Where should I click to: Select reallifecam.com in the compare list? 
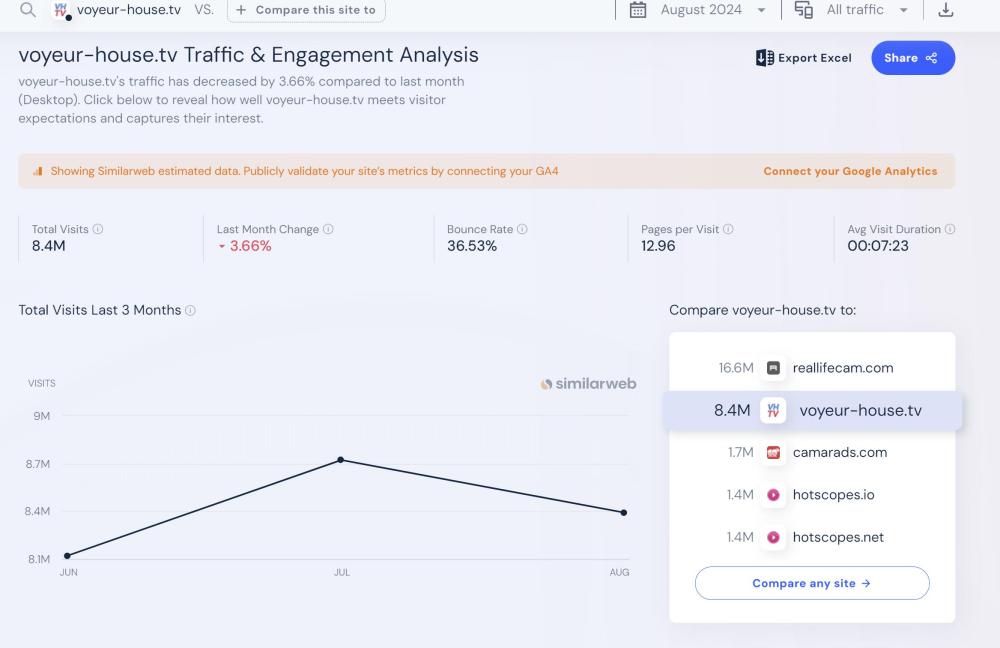pyautogui.click(x=842, y=368)
